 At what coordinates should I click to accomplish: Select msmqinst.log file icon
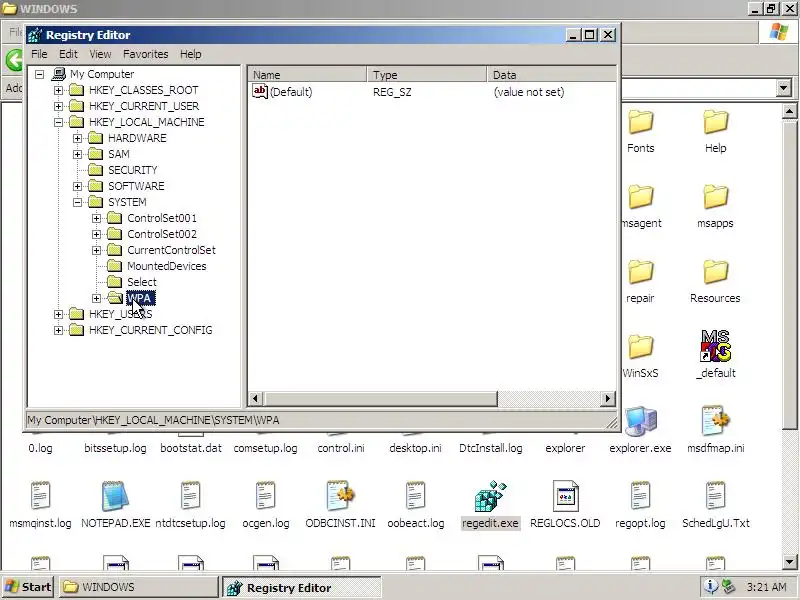coord(40,496)
